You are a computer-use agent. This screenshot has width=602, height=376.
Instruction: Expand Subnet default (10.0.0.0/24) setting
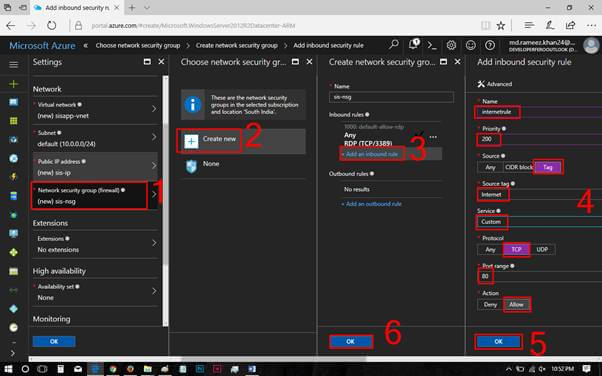95,138
